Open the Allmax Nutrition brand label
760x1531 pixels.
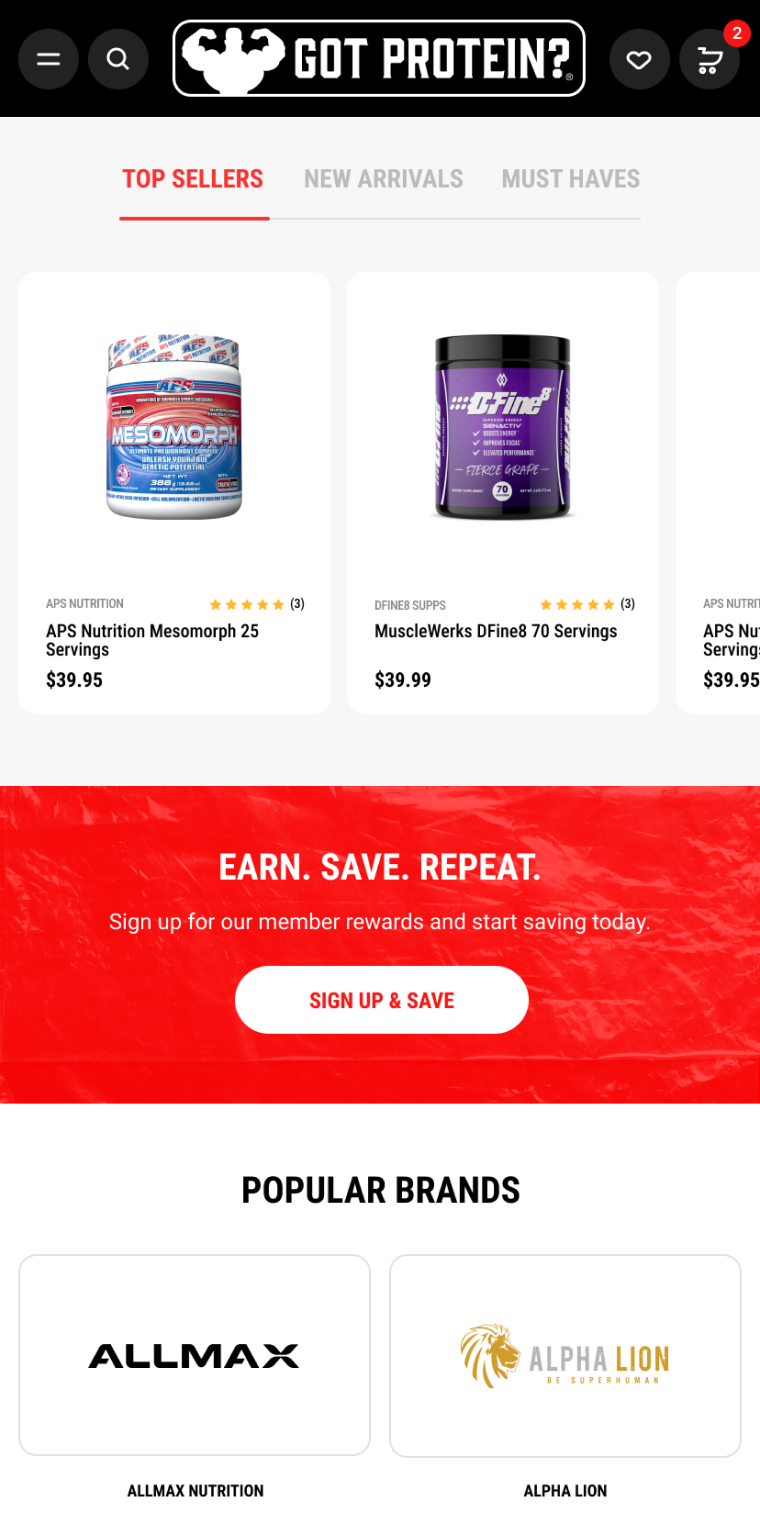click(195, 1491)
